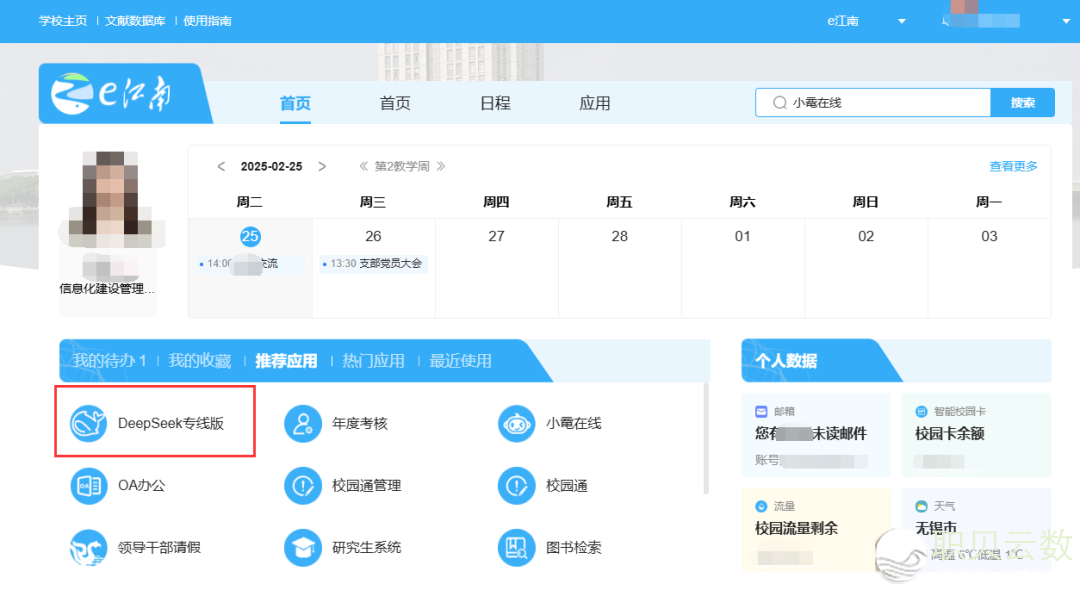Screen dimensions: 1080x590
Task: Click the e江南 portal logo
Action: [112, 94]
